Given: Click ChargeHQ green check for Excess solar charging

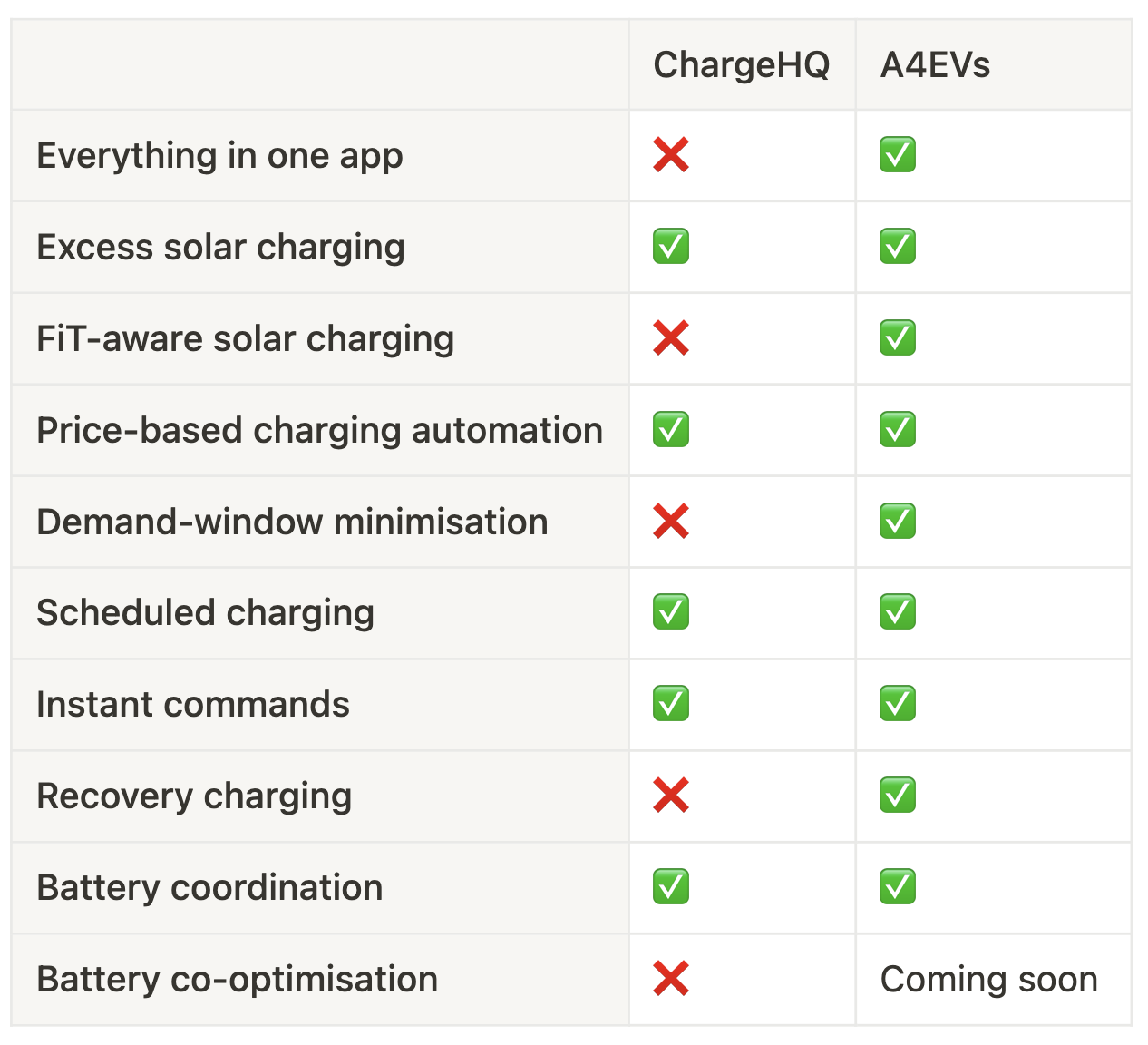Looking at the screenshot, I should [x=671, y=247].
